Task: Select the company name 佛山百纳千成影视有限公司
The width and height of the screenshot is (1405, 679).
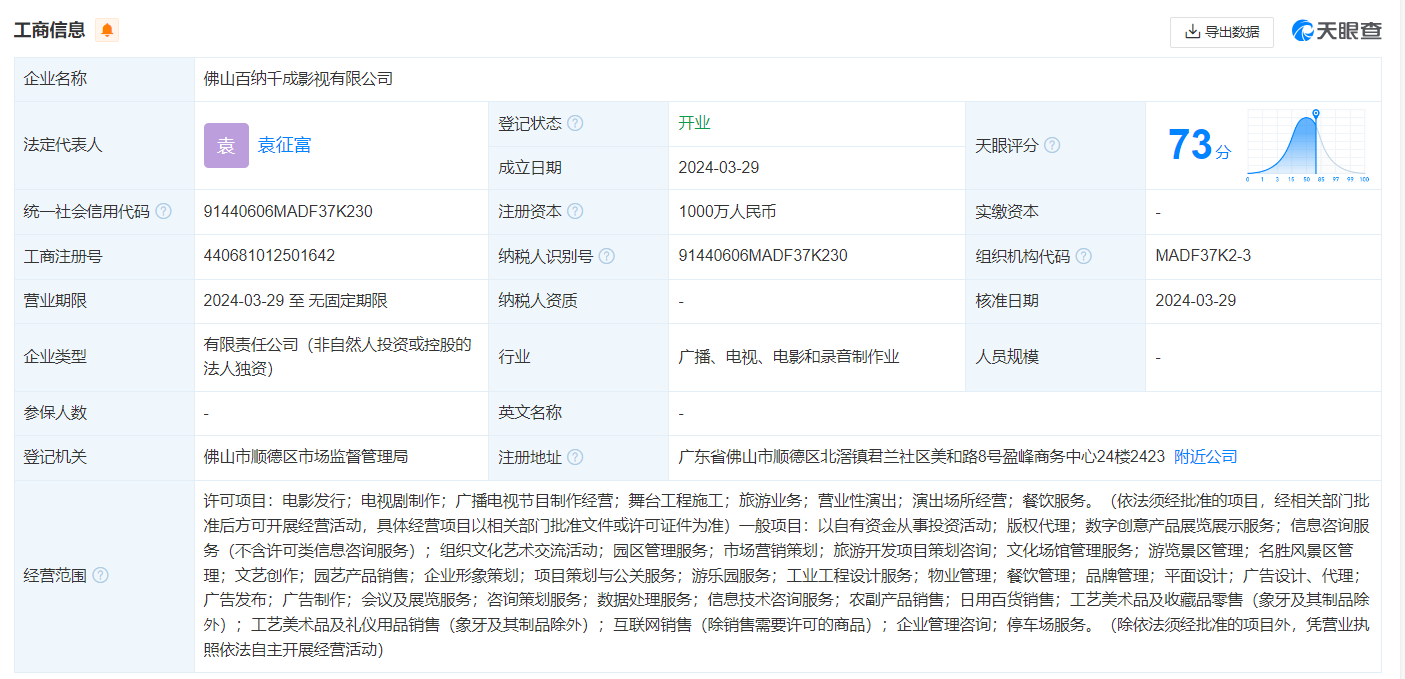Action: tap(298, 78)
